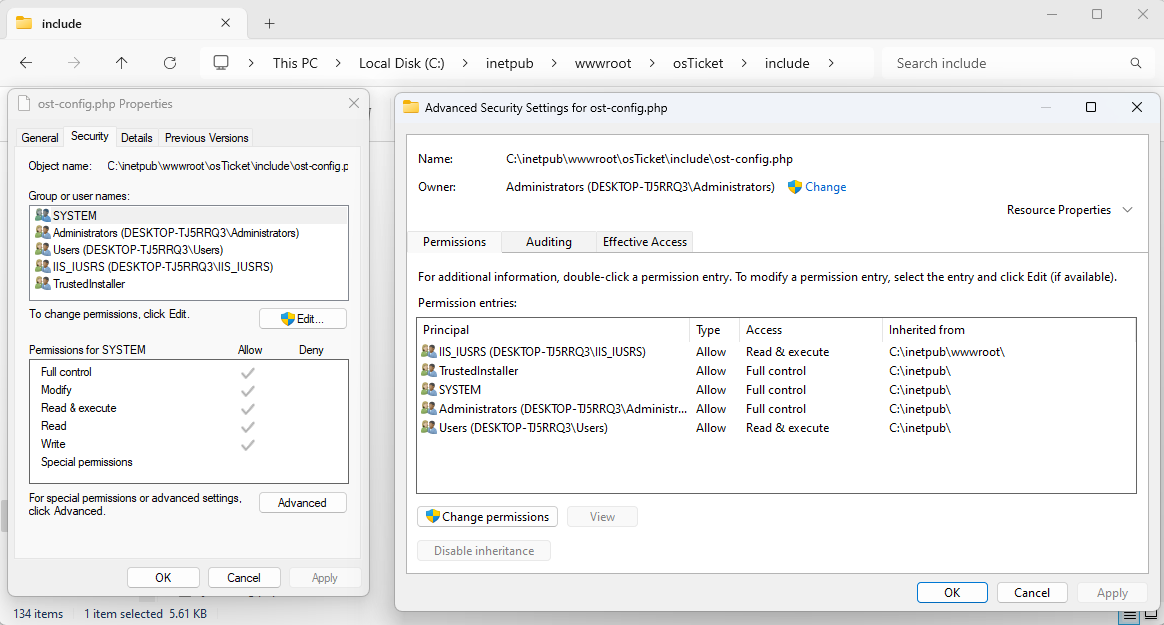Expand chevron after inetpub in path
Viewport: 1164px width, 625px height.
[x=554, y=63]
